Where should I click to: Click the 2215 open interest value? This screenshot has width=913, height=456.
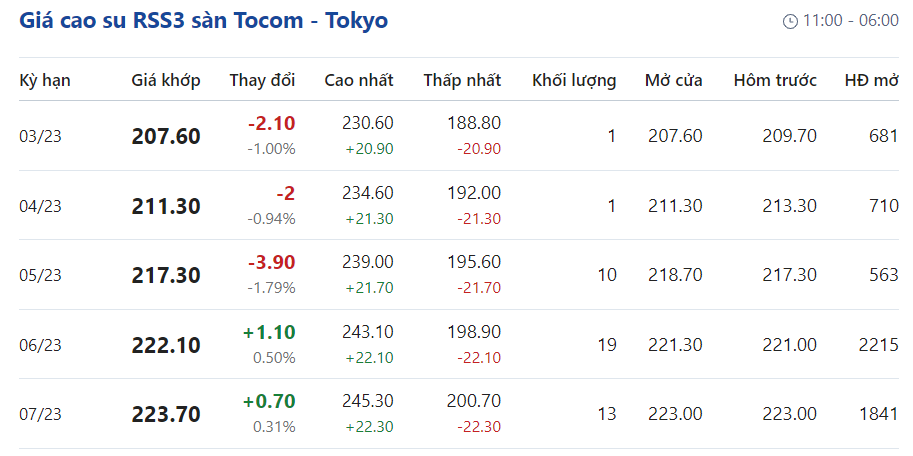[x=877, y=345]
